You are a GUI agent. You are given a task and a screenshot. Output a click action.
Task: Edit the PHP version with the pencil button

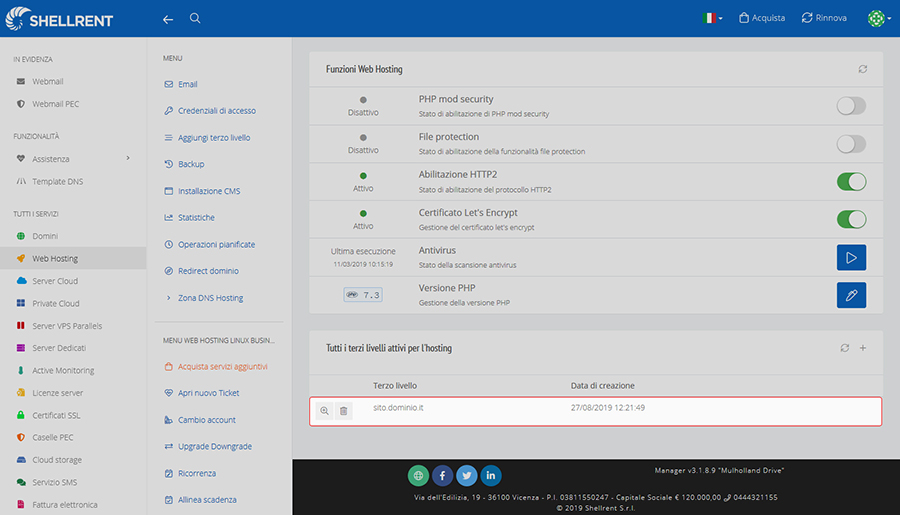pos(851,295)
